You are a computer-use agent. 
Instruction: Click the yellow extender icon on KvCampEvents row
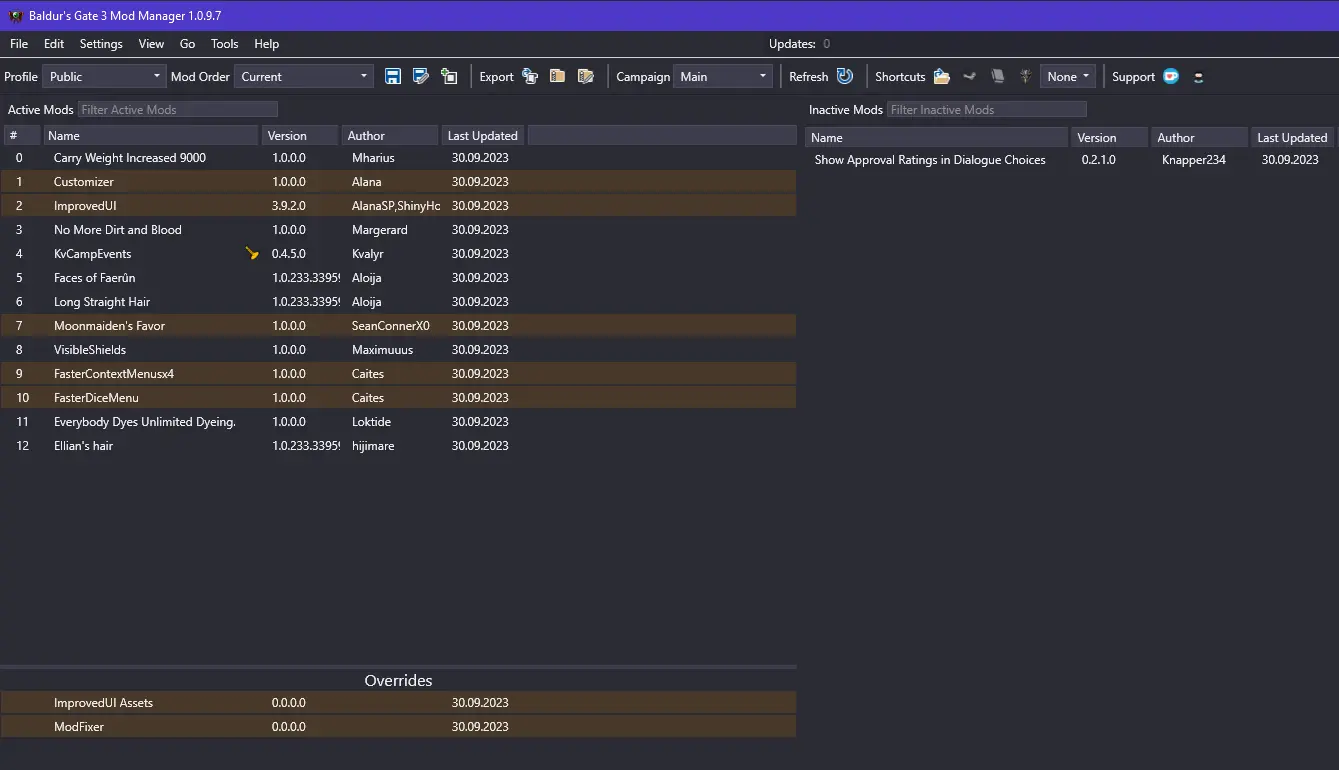pos(252,254)
